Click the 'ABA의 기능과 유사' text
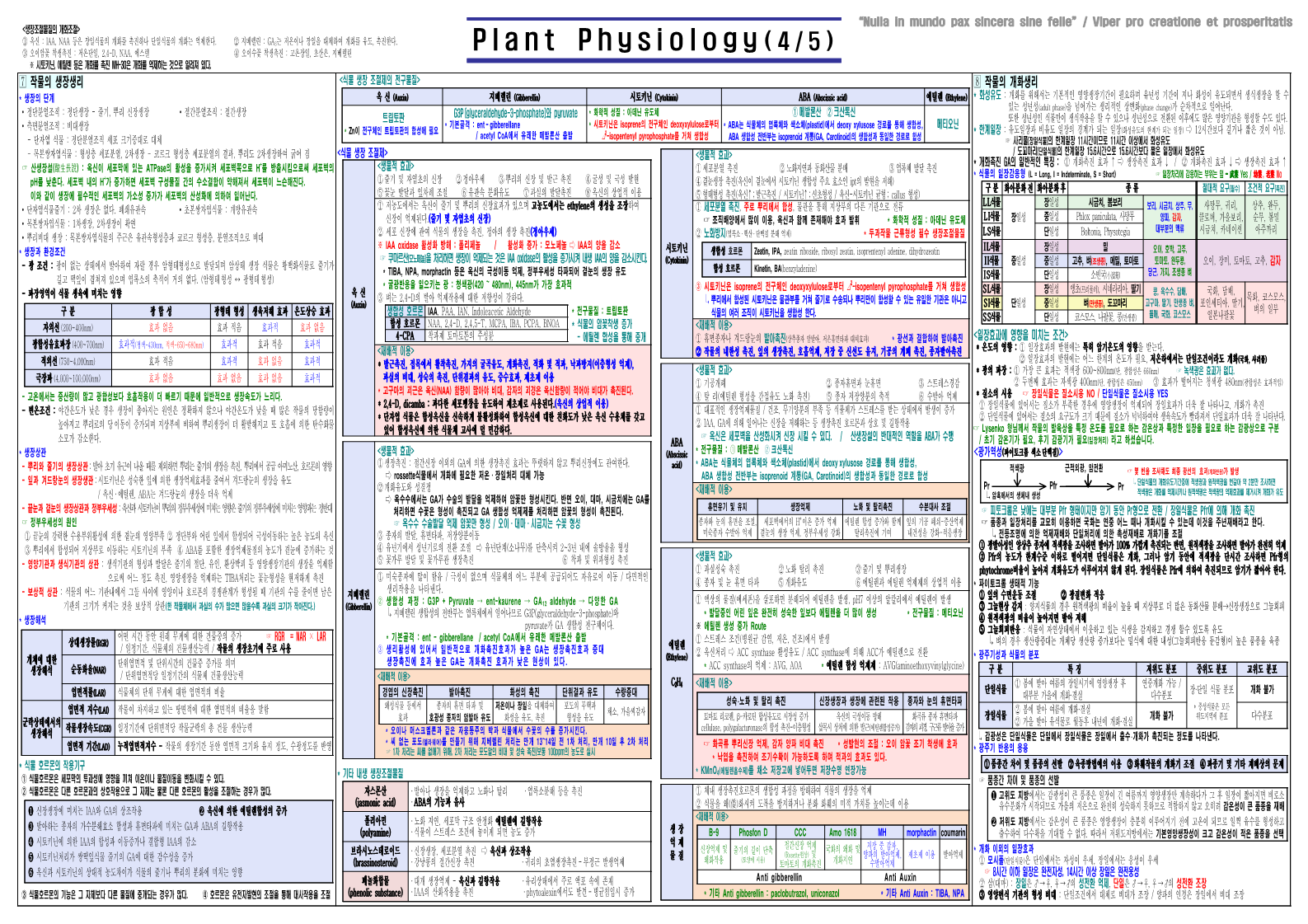This screenshot has height=924, width=1308. click(x=438, y=802)
